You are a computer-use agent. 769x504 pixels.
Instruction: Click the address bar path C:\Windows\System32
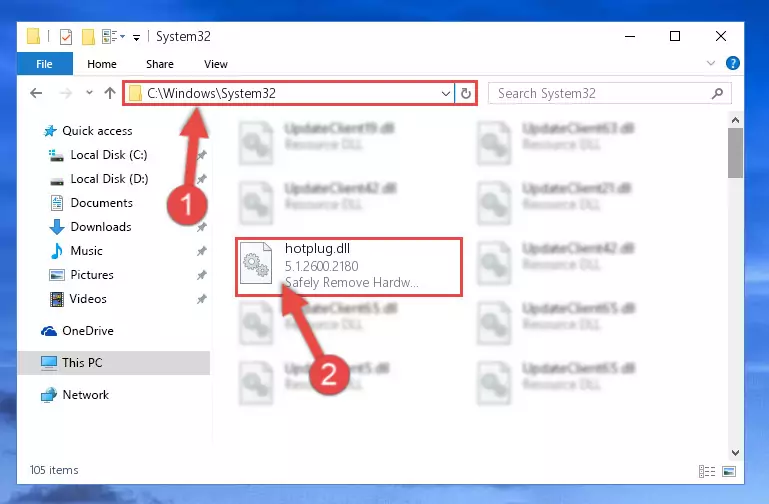211,93
